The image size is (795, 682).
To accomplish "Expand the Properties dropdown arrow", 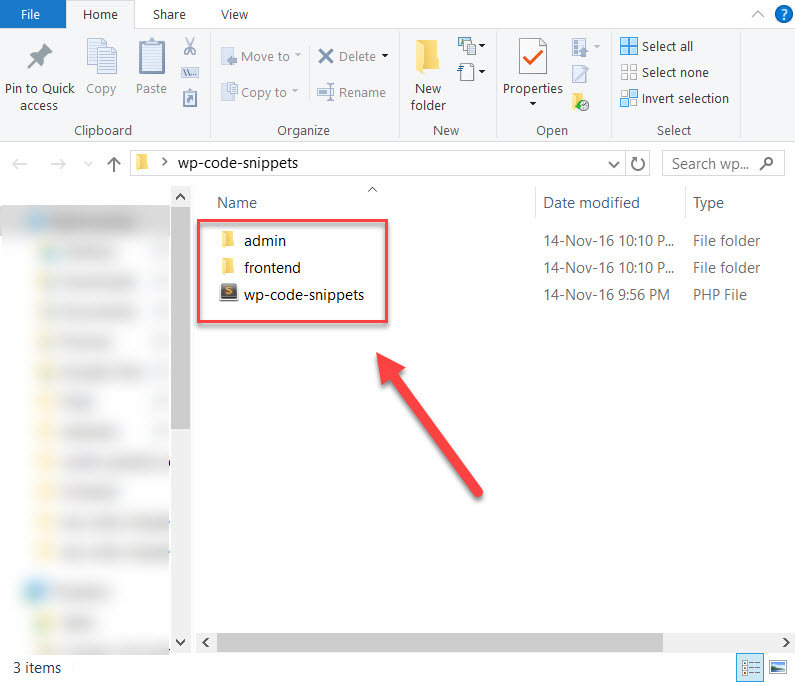I will point(533,104).
